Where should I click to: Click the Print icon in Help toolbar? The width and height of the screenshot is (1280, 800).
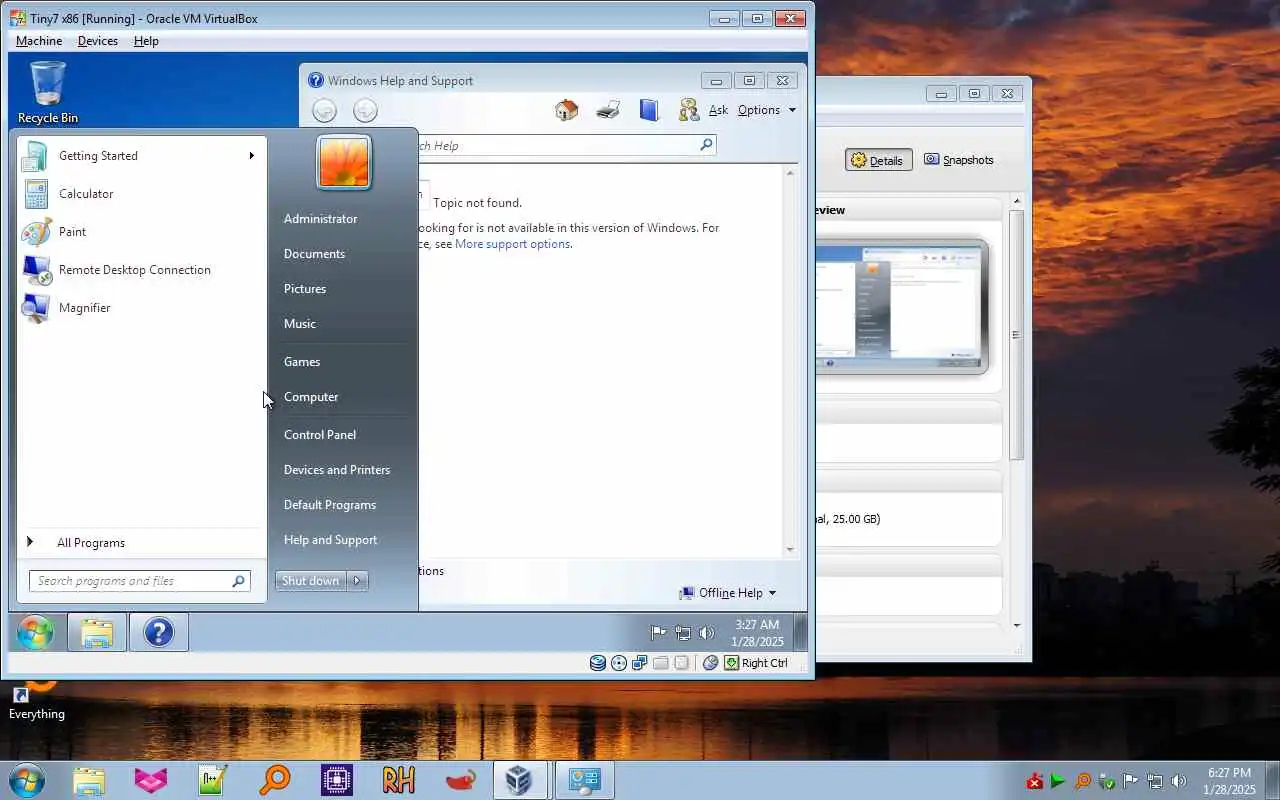point(608,110)
